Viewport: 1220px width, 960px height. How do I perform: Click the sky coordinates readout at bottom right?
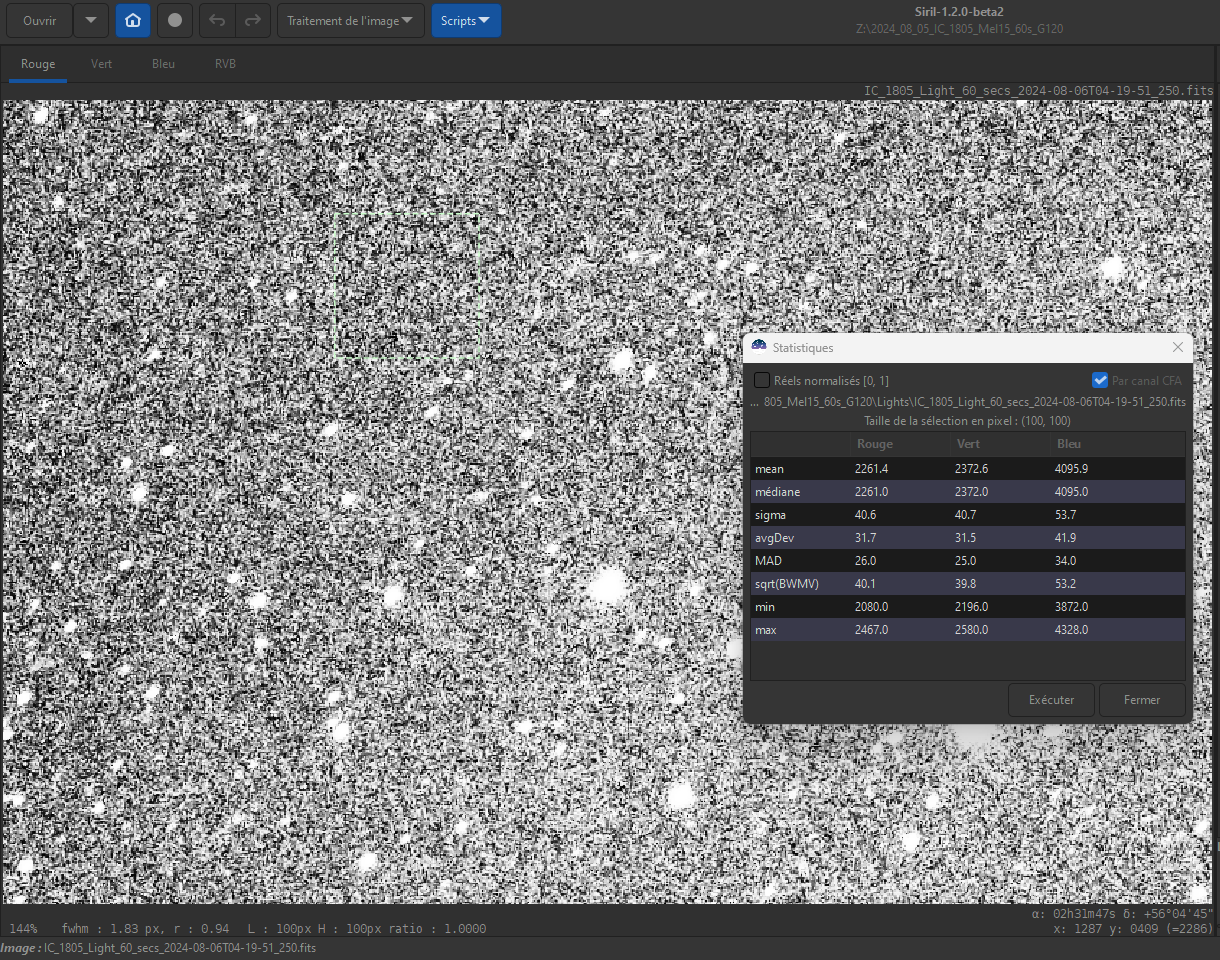click(x=1122, y=914)
